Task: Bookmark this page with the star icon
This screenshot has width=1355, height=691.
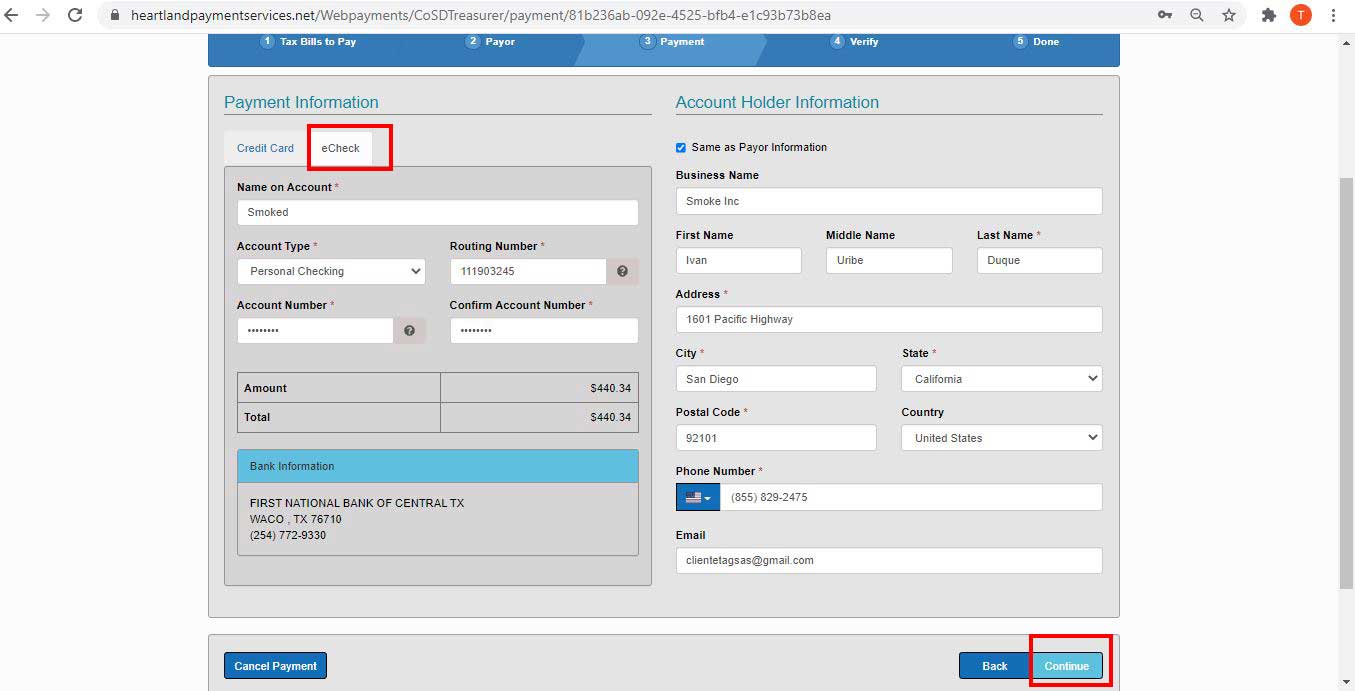Action: 1228,15
